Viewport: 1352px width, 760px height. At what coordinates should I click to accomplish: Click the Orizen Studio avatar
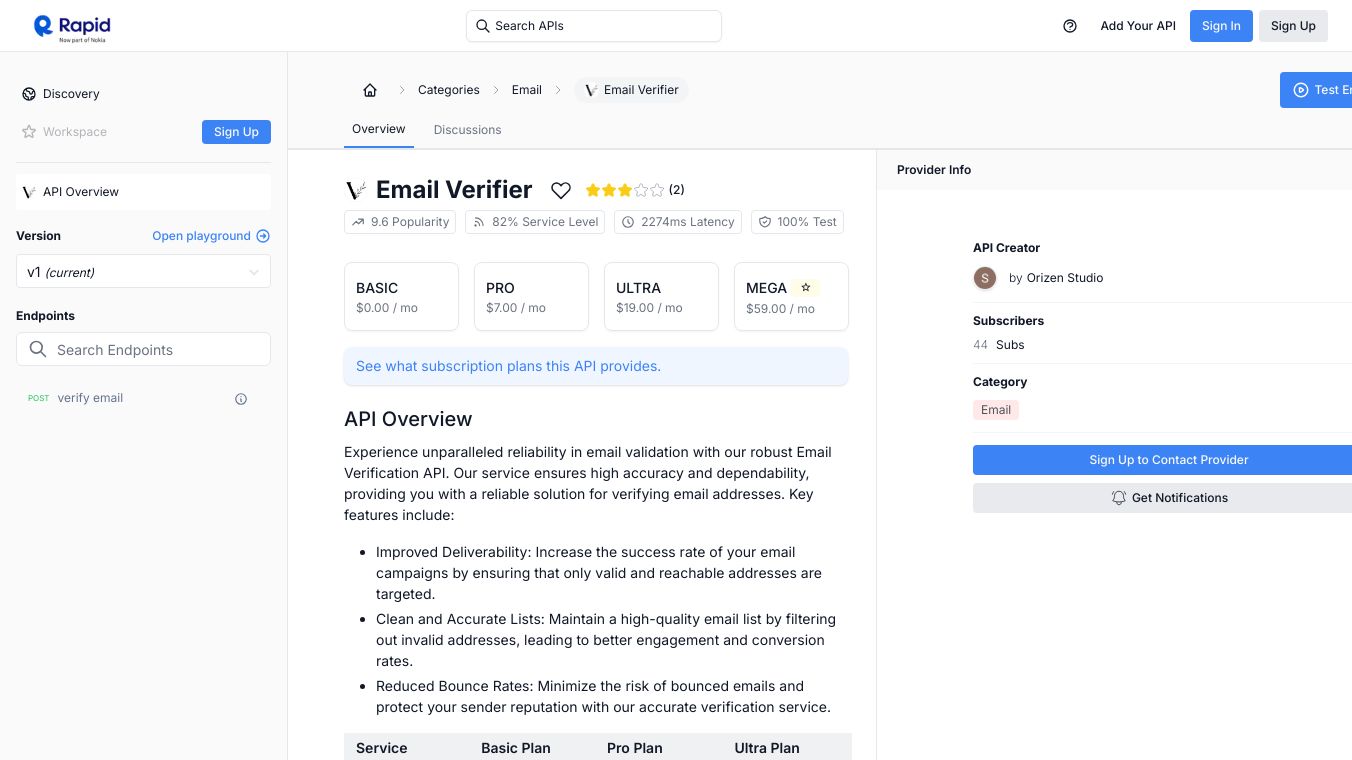985,278
